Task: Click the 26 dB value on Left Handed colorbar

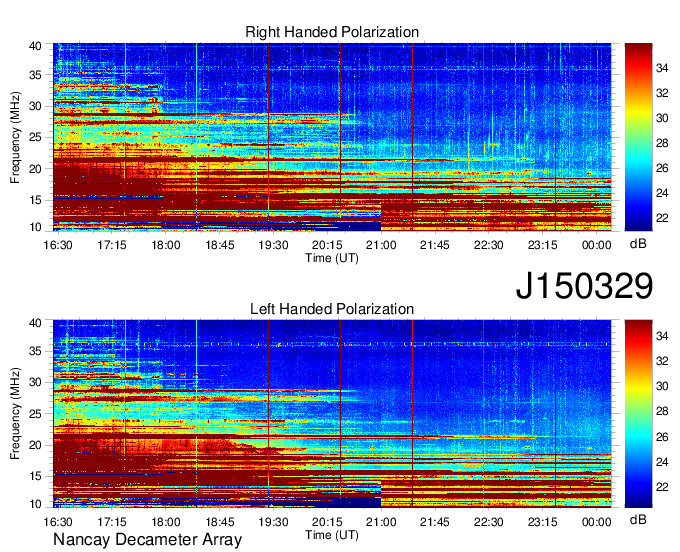Action: point(662,437)
